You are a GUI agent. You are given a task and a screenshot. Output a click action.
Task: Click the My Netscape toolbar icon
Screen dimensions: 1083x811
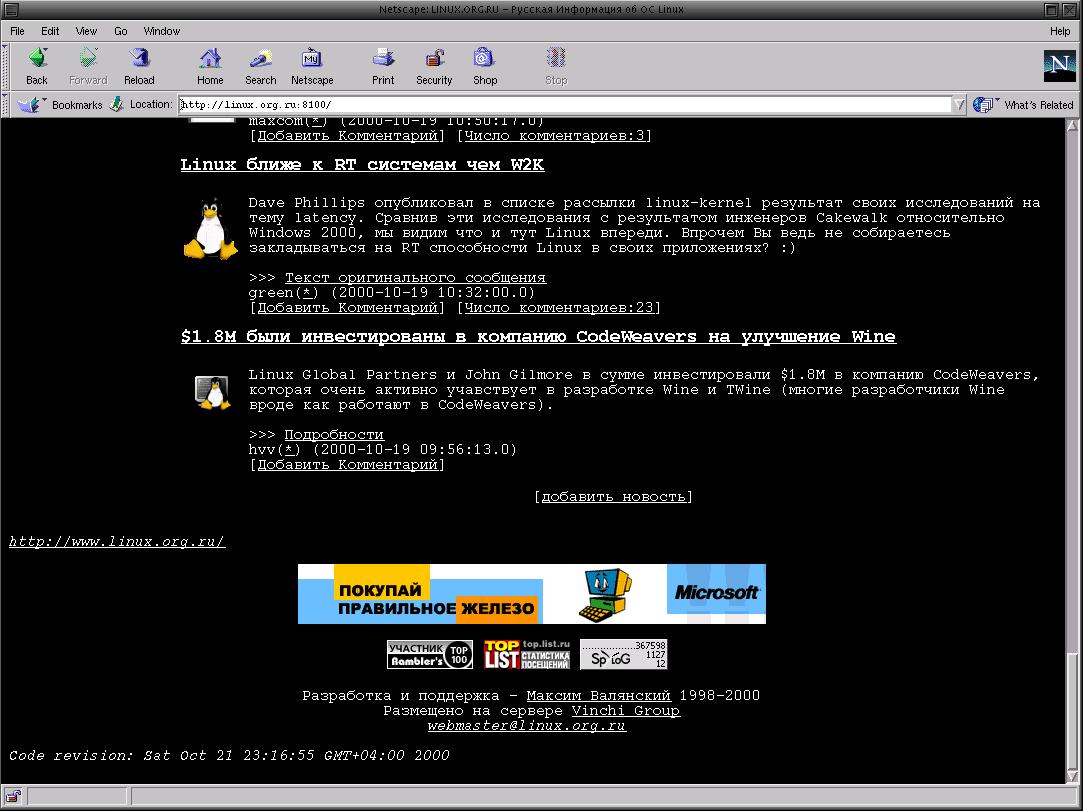(x=312, y=60)
